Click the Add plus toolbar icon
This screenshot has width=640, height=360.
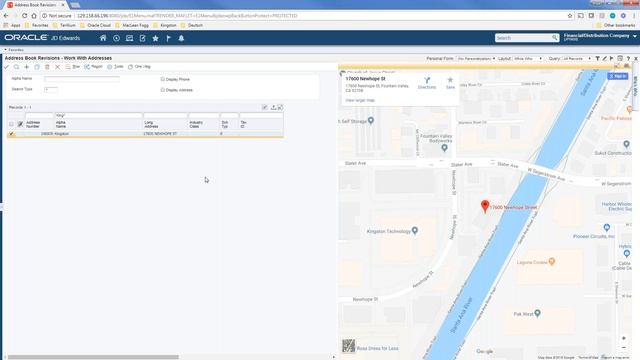27,67
